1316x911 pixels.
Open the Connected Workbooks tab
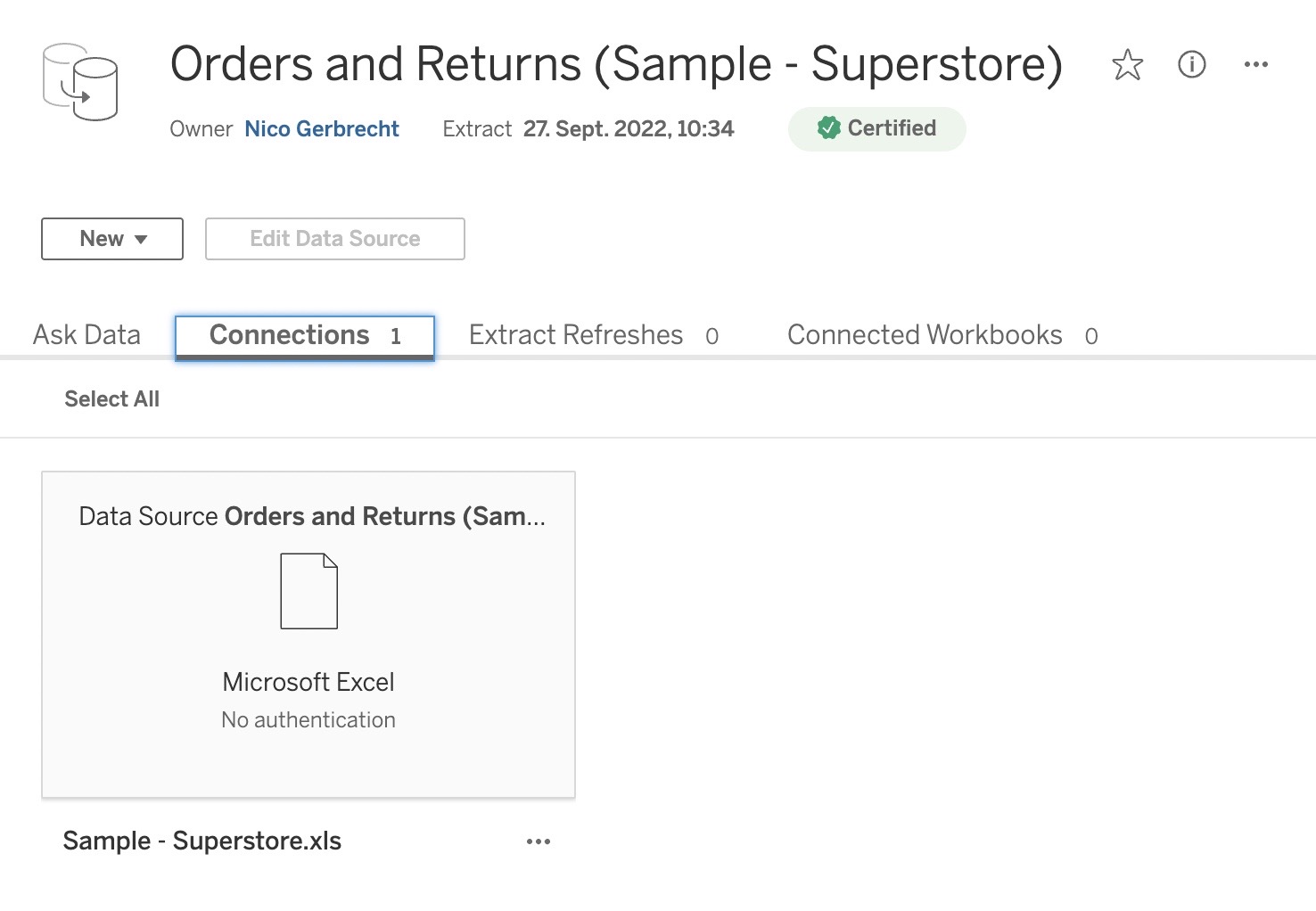tap(942, 335)
